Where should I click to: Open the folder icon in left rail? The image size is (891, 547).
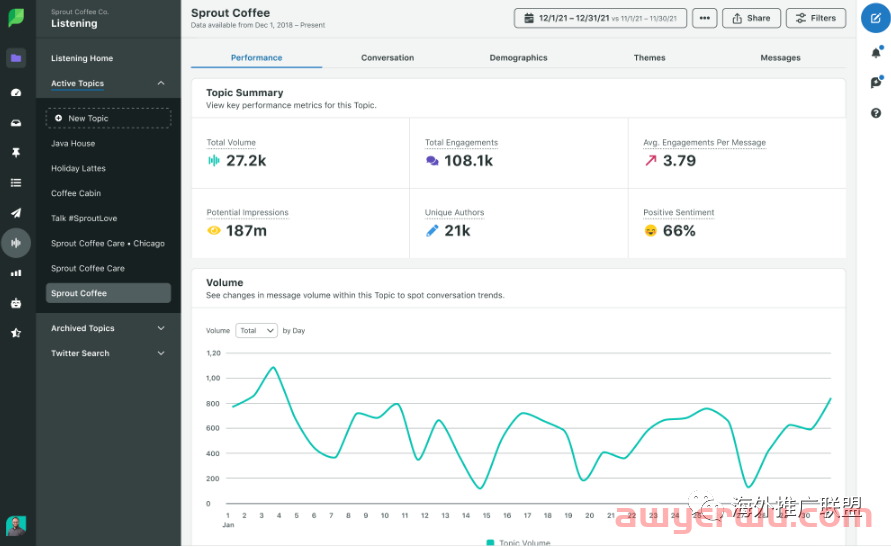click(x=16, y=58)
